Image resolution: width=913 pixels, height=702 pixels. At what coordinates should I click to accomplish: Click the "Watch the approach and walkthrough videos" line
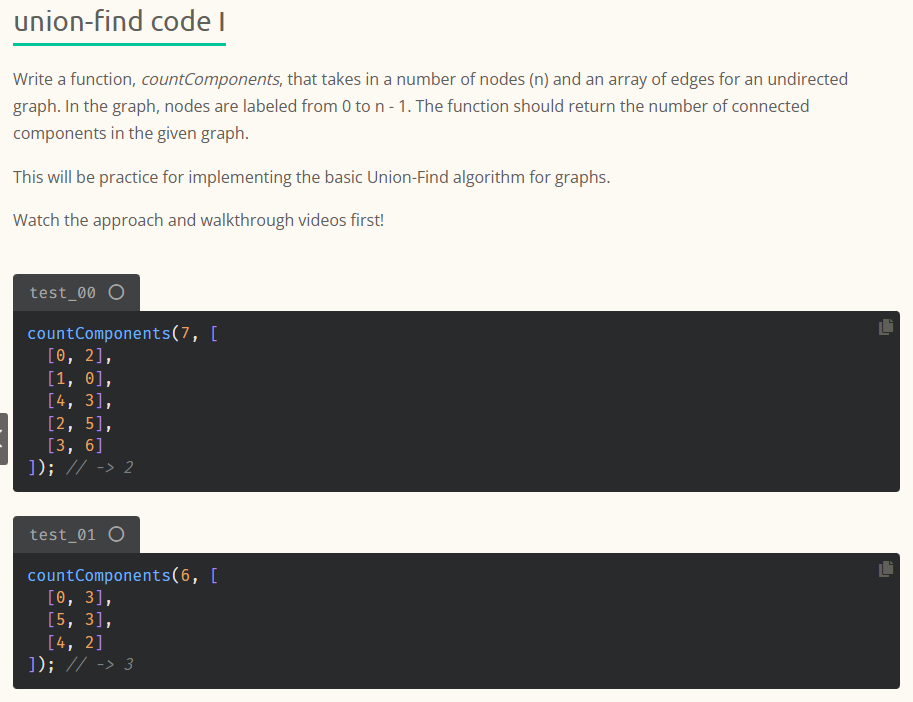pos(198,220)
